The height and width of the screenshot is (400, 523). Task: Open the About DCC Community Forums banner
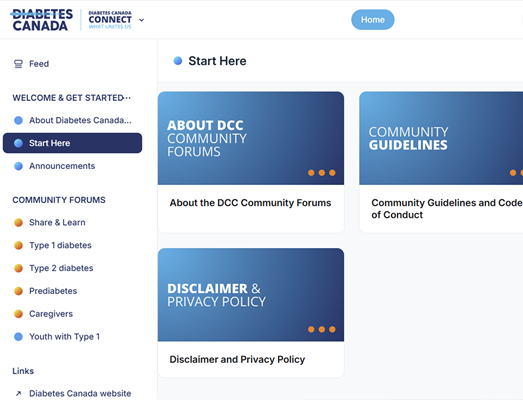tap(251, 138)
